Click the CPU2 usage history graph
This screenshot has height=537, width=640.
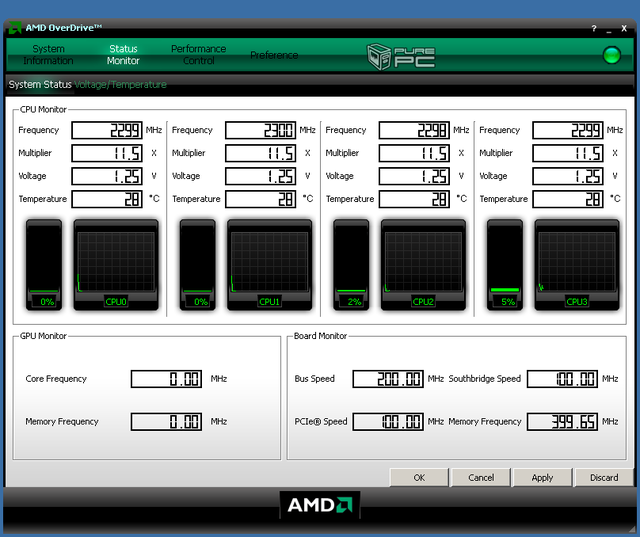click(x=423, y=264)
